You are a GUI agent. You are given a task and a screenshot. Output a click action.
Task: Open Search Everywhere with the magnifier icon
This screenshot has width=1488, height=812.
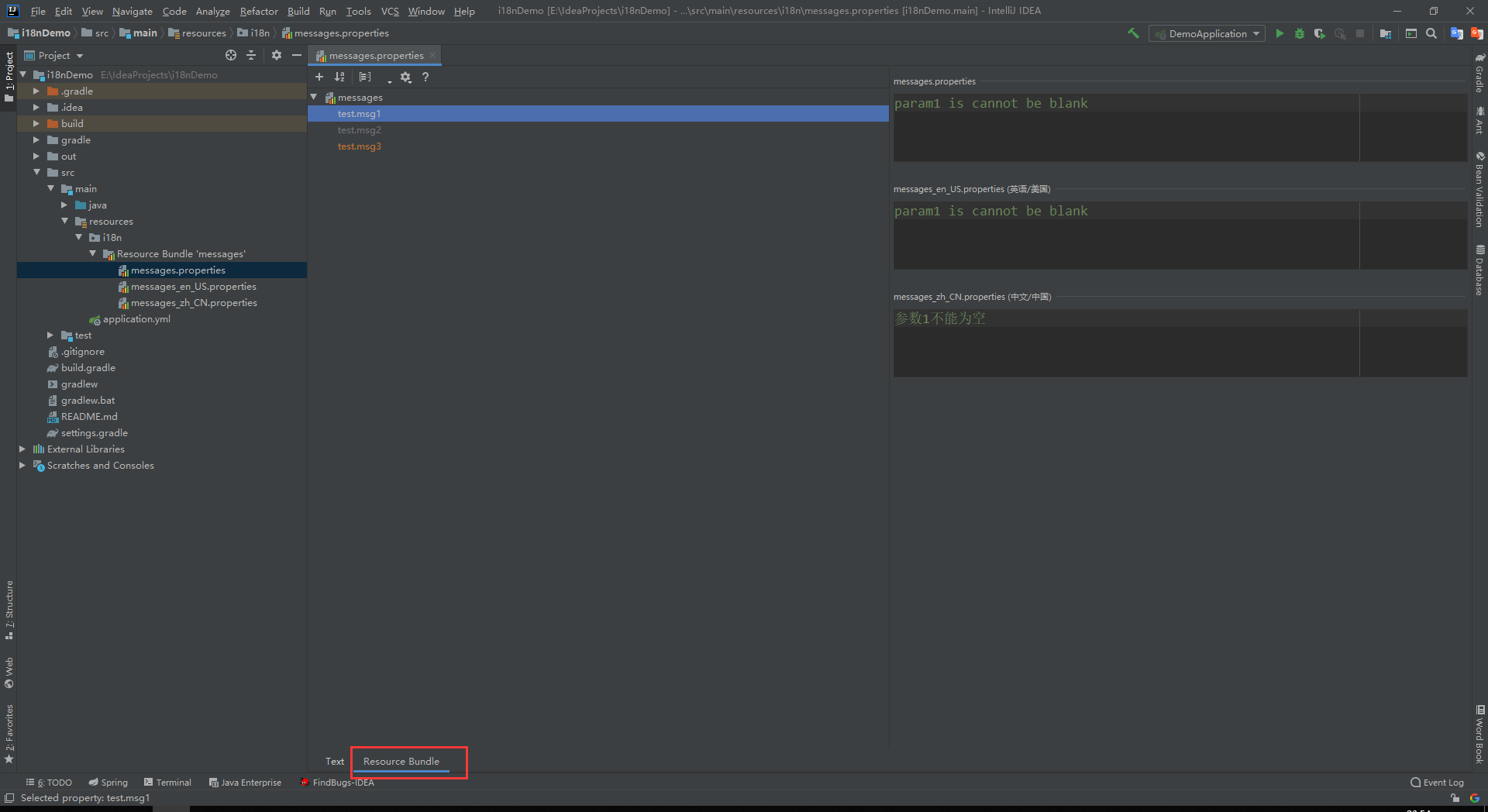1431,33
